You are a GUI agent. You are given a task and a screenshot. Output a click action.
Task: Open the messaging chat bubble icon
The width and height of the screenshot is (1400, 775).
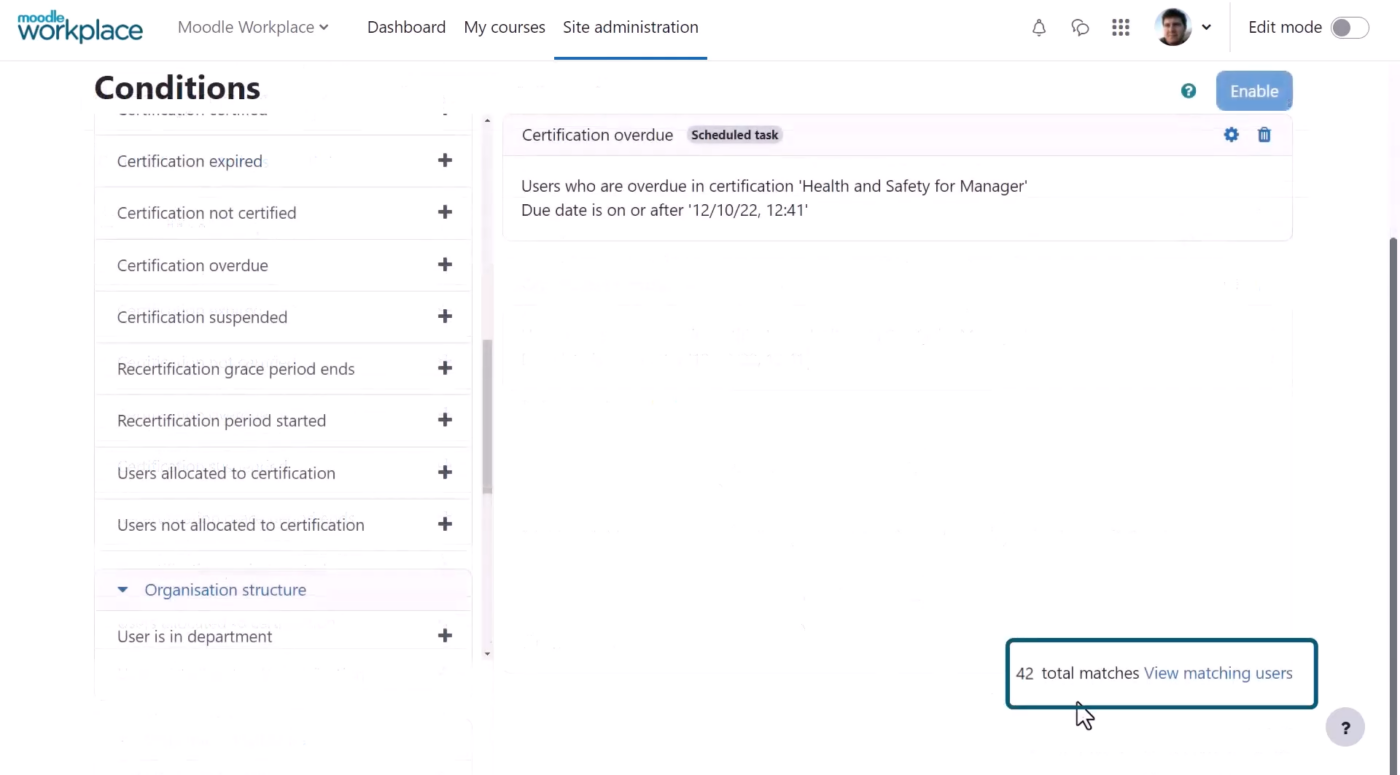1080,27
